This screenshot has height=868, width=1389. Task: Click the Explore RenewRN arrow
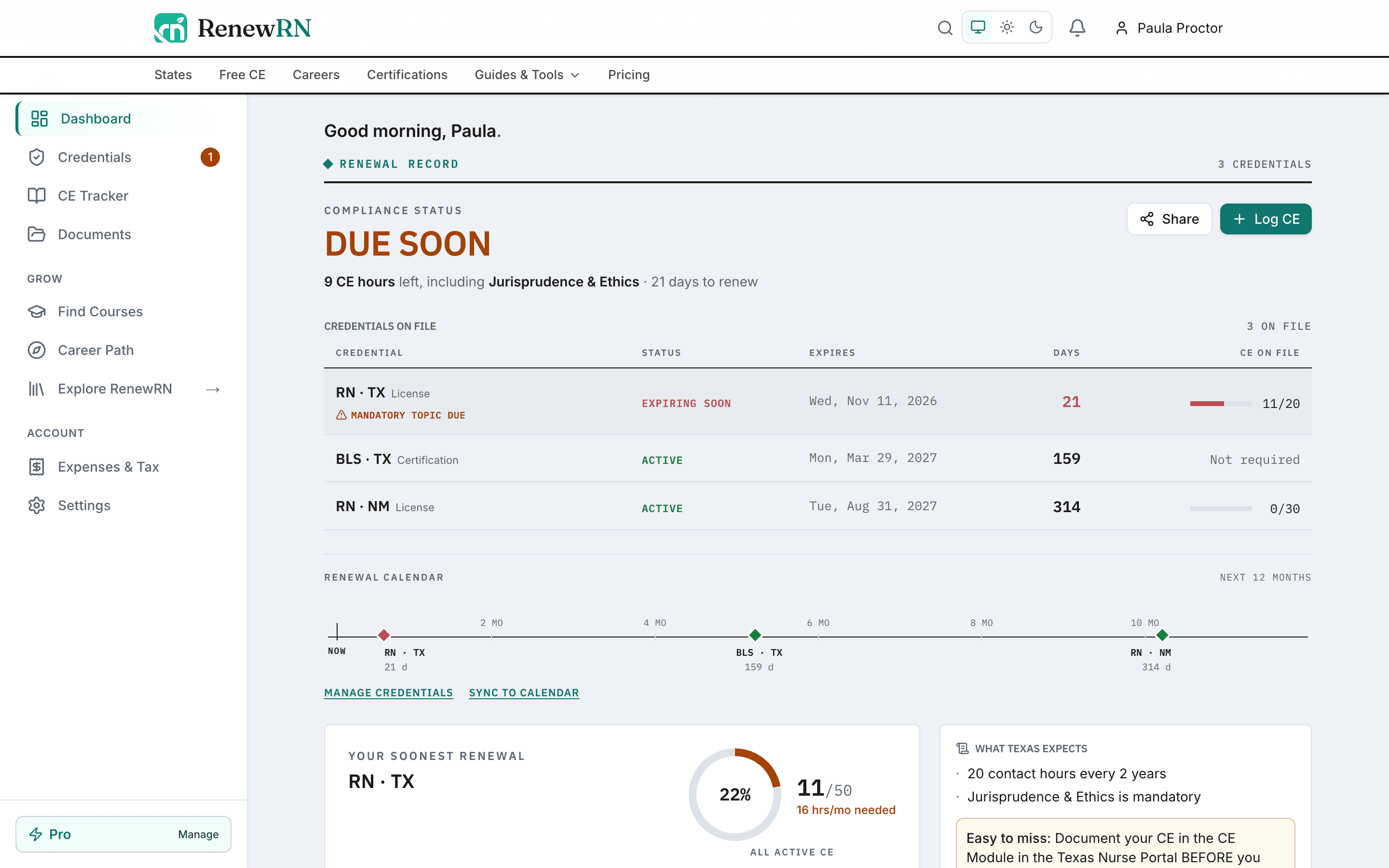click(x=213, y=390)
